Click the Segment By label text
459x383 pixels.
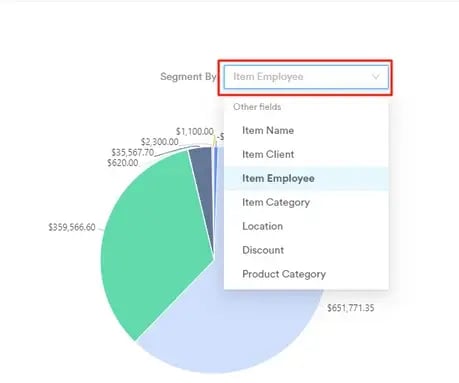(188, 77)
